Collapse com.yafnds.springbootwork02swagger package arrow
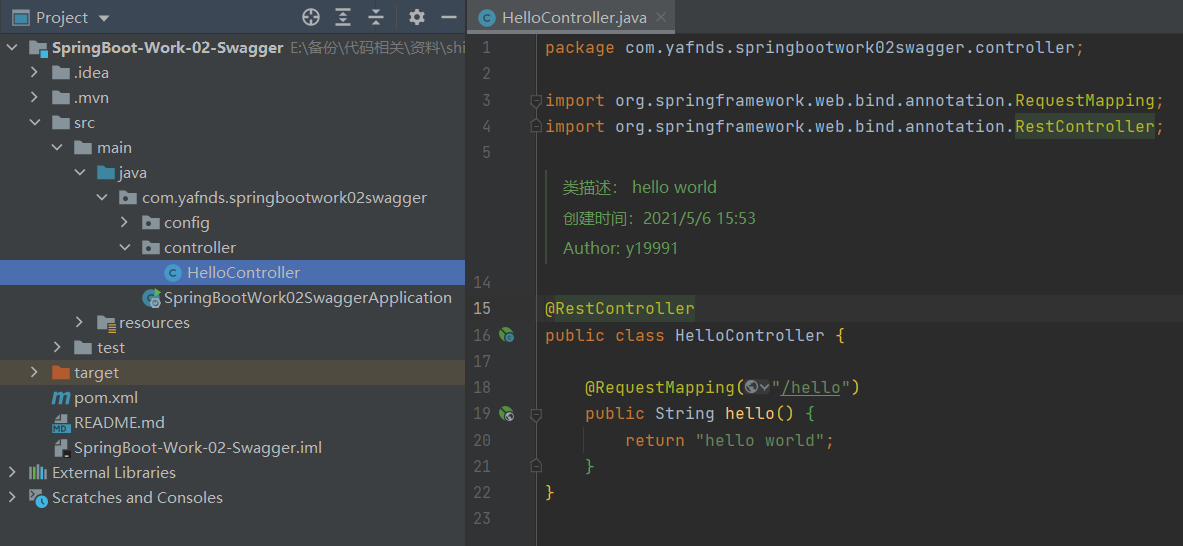Viewport: 1183px width, 546px height. [x=102, y=198]
